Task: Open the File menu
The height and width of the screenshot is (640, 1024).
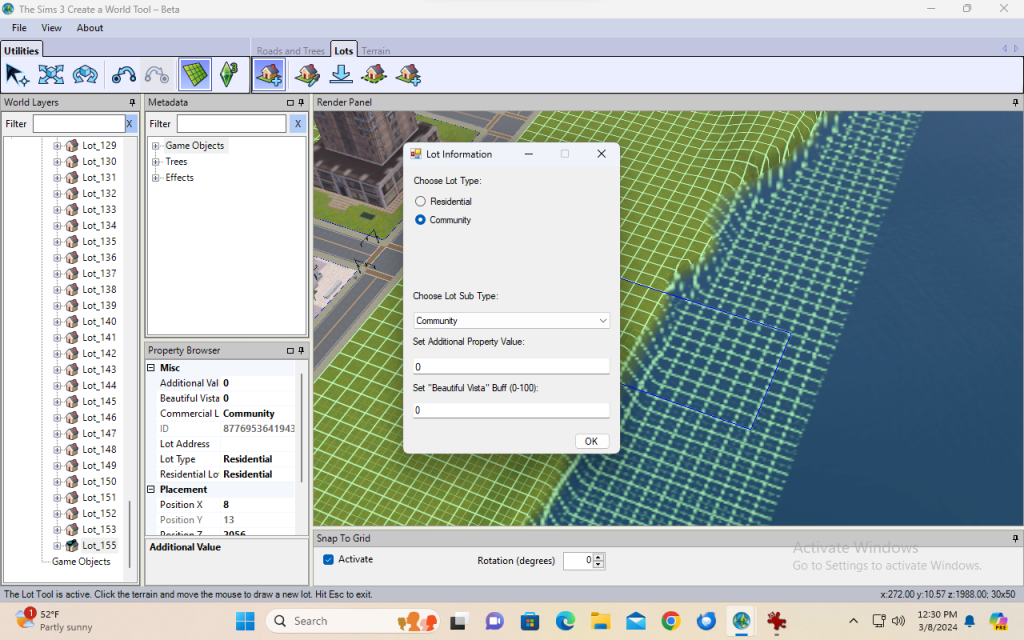Action: [19, 28]
